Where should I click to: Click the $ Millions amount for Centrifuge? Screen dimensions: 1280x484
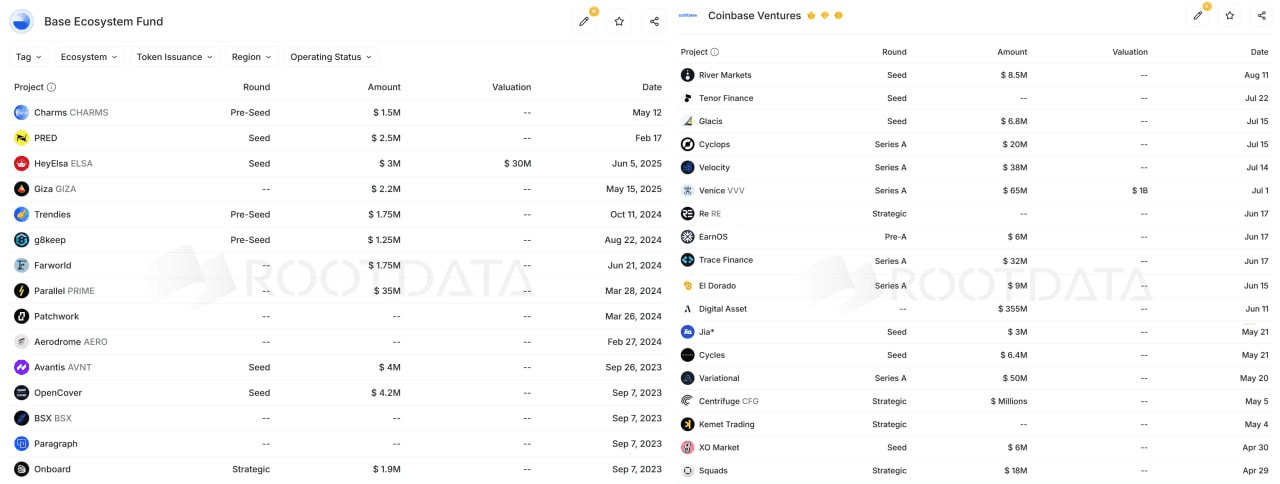click(1008, 401)
